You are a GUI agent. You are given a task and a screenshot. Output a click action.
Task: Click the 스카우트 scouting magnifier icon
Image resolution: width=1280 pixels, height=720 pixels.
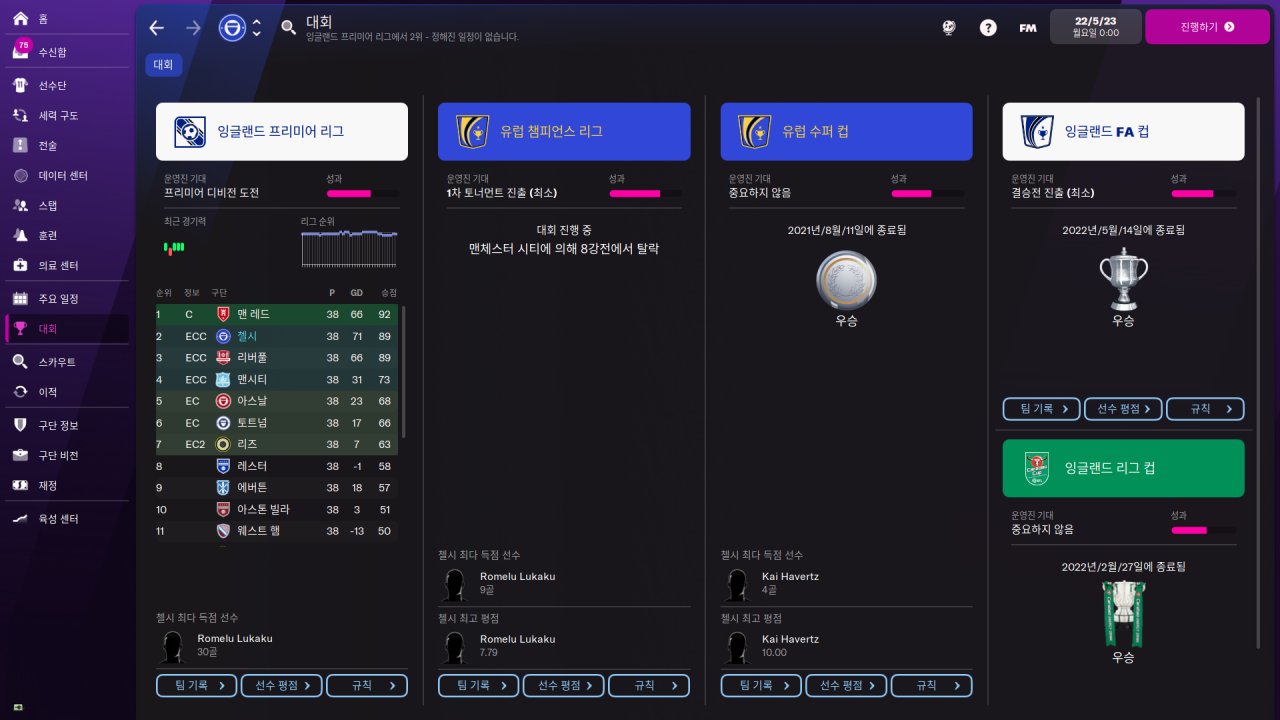pyautogui.click(x=21, y=361)
